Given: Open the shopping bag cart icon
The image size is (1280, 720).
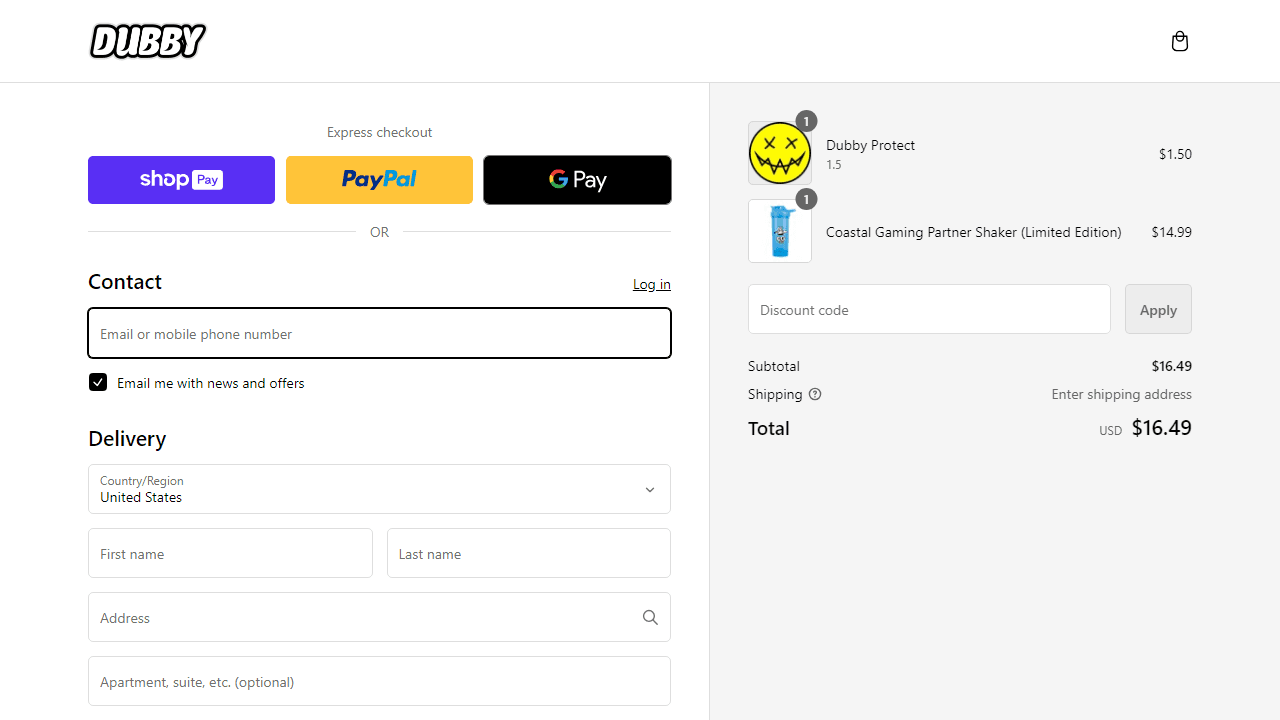Looking at the screenshot, I should click(1180, 41).
